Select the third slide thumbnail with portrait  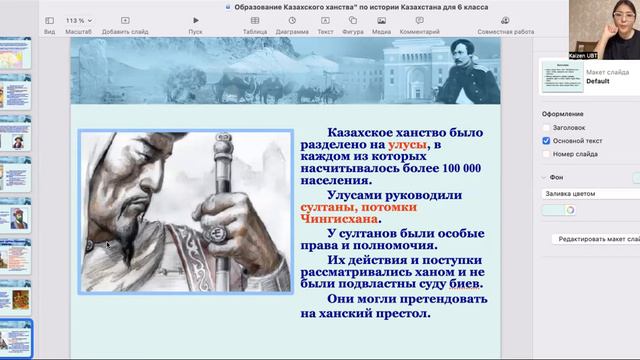coord(15,133)
